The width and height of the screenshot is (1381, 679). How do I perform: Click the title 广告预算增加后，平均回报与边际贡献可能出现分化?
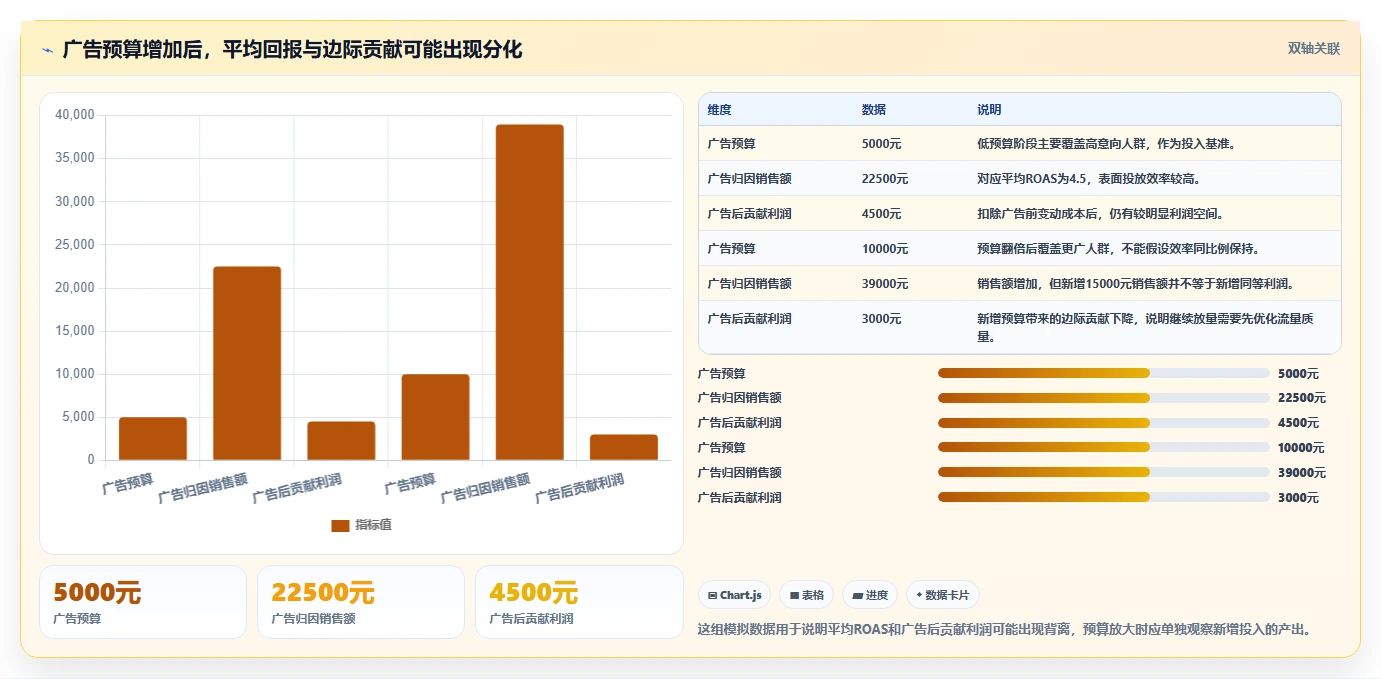(292, 50)
